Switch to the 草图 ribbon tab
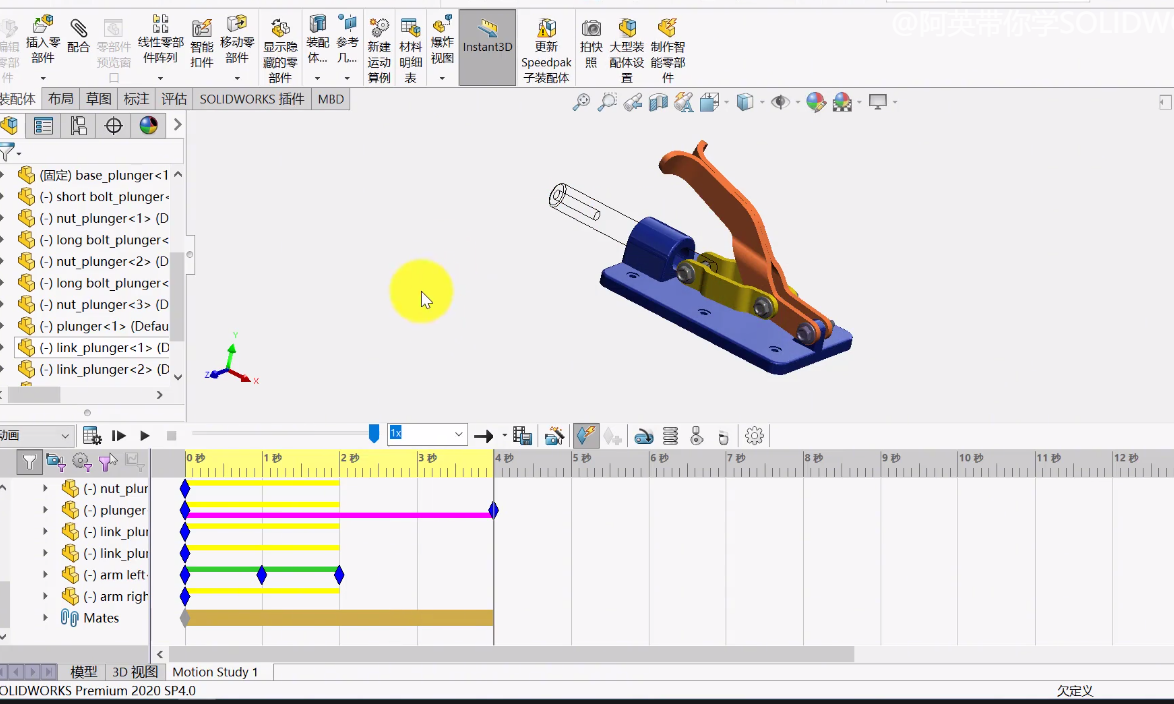 pos(98,98)
